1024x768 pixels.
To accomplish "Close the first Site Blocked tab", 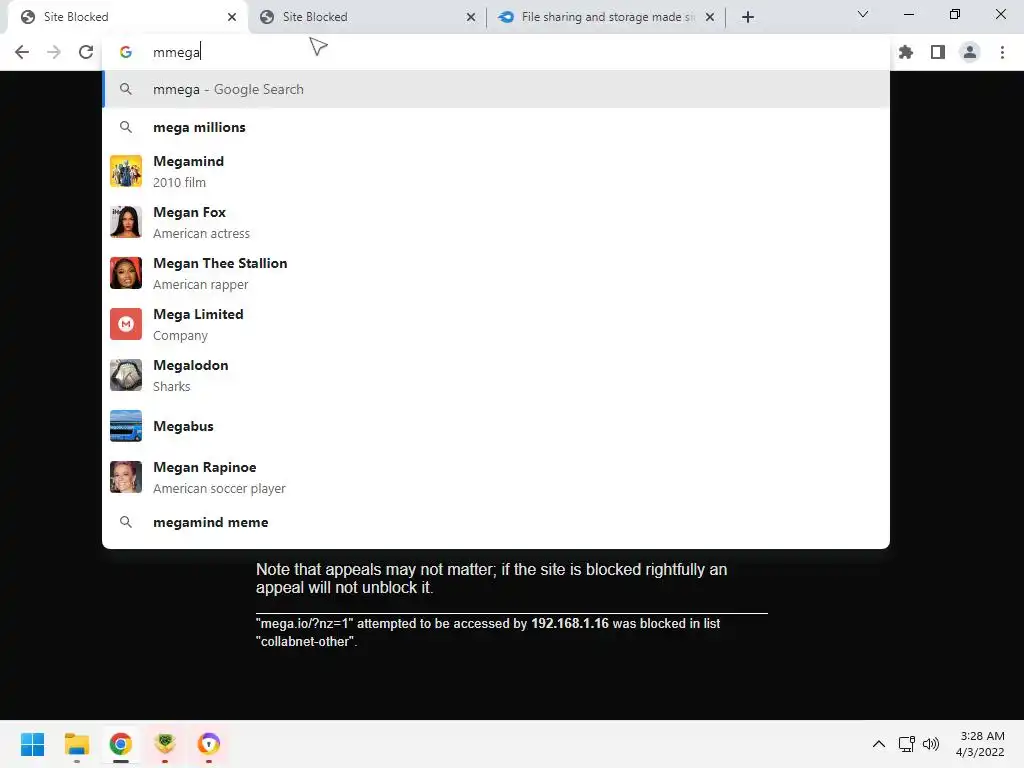I will [232, 17].
